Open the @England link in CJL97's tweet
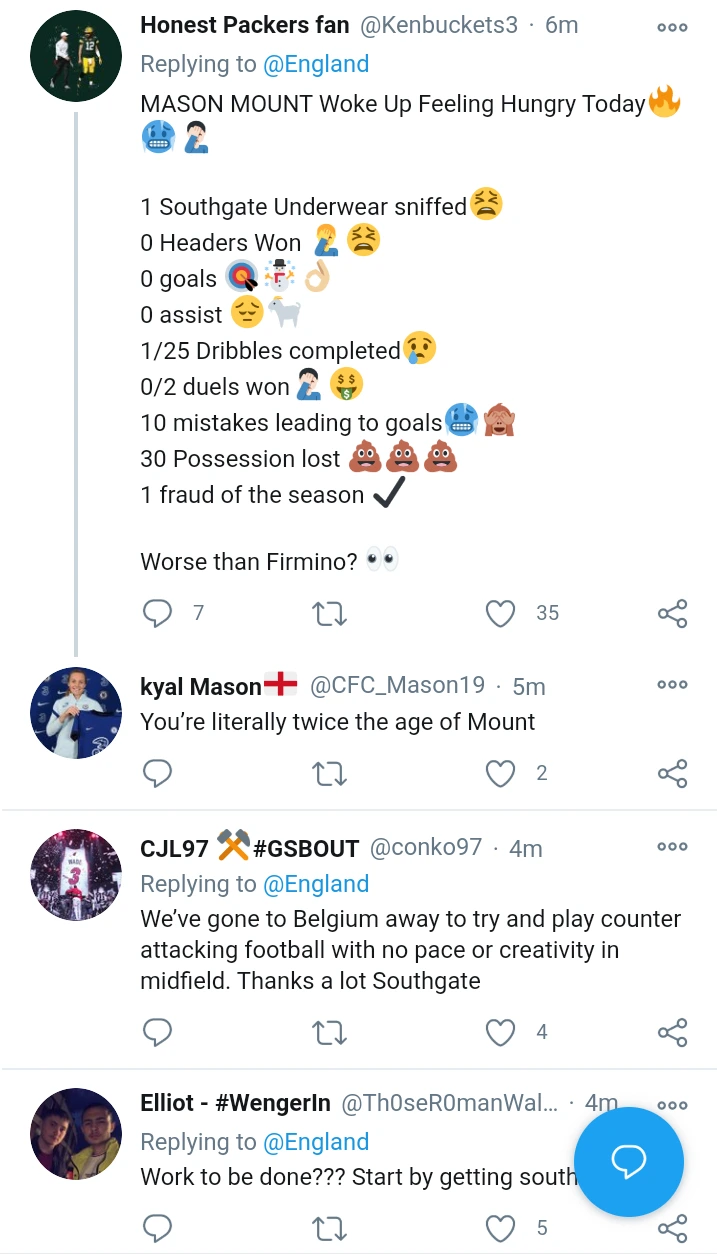The width and height of the screenshot is (717, 1254). (316, 884)
